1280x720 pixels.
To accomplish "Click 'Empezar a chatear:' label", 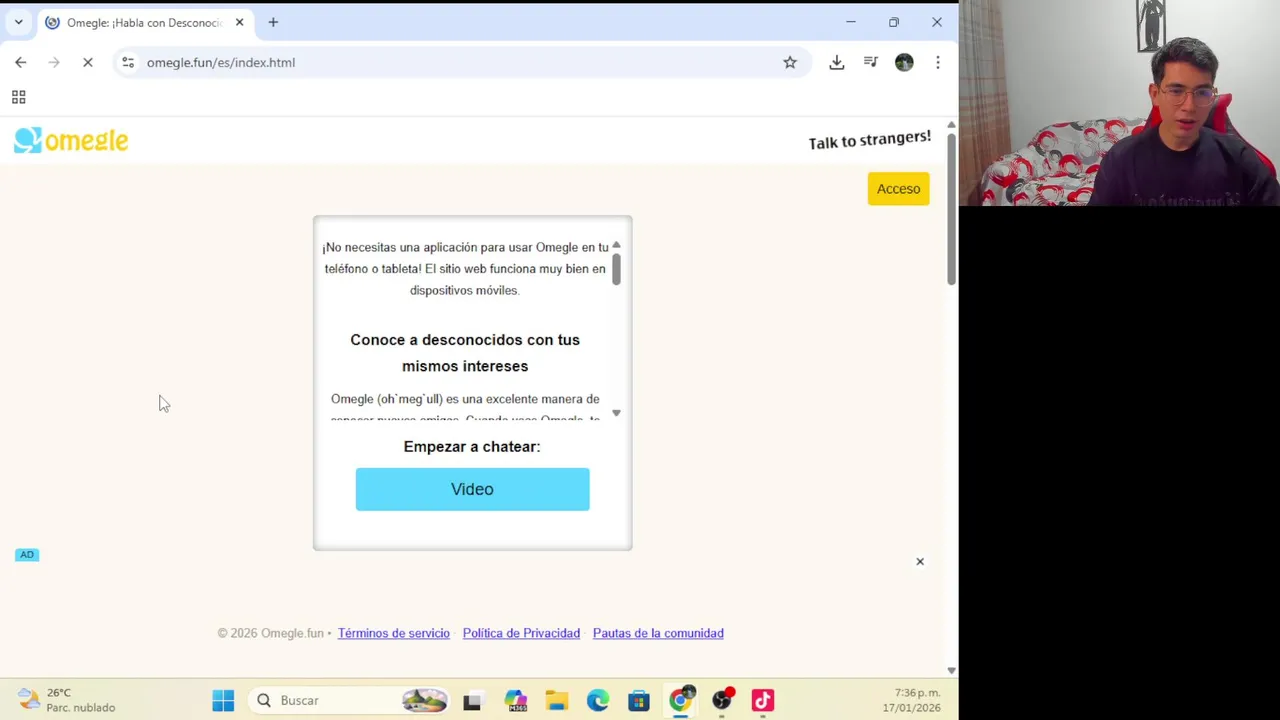I will (x=472, y=446).
